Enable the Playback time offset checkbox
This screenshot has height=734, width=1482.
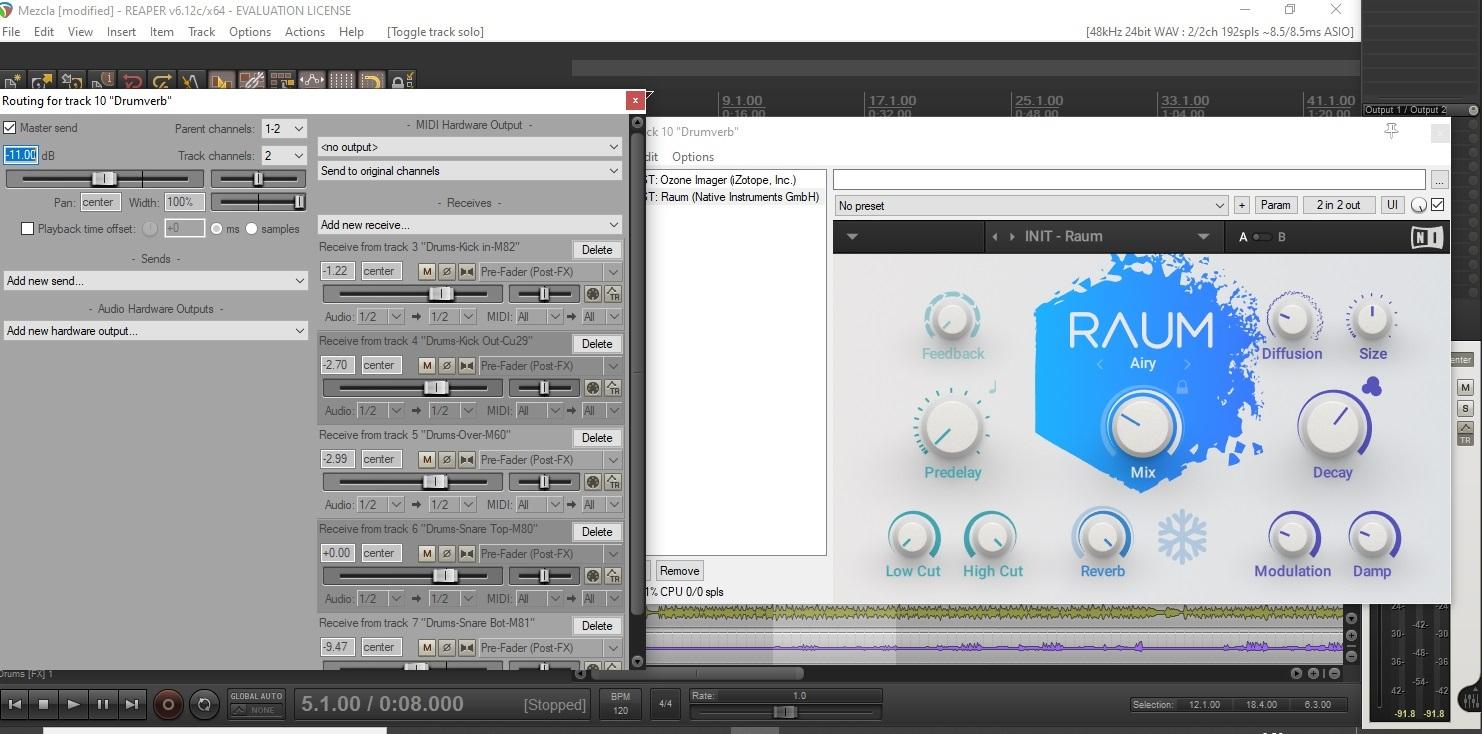pos(28,229)
